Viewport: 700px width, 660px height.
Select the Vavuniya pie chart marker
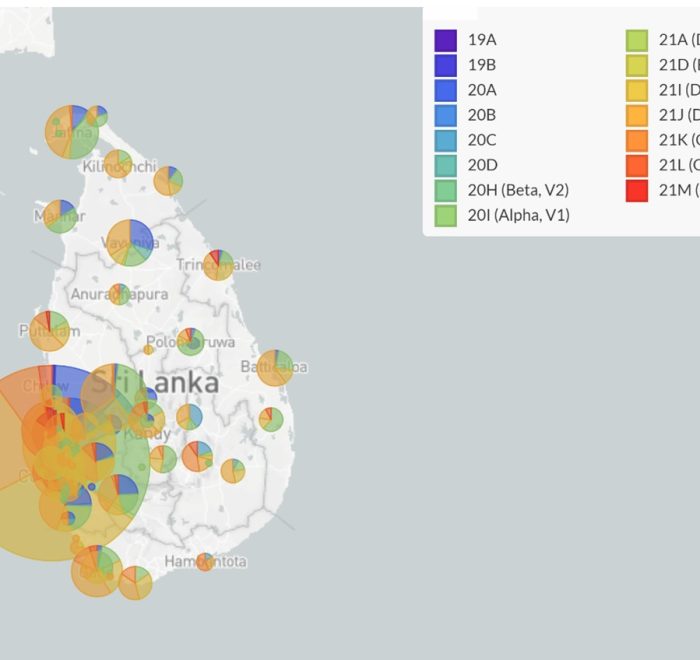[x=130, y=243]
